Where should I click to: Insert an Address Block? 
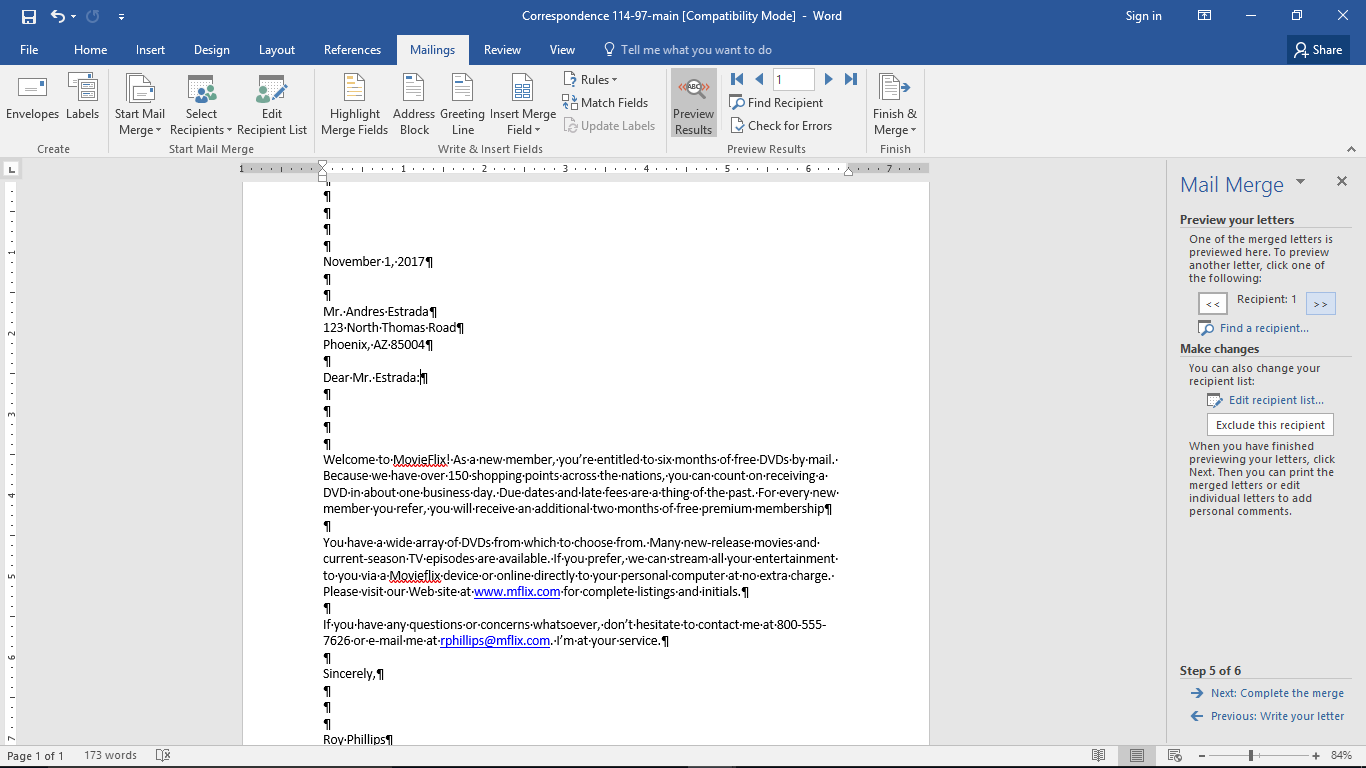click(413, 103)
